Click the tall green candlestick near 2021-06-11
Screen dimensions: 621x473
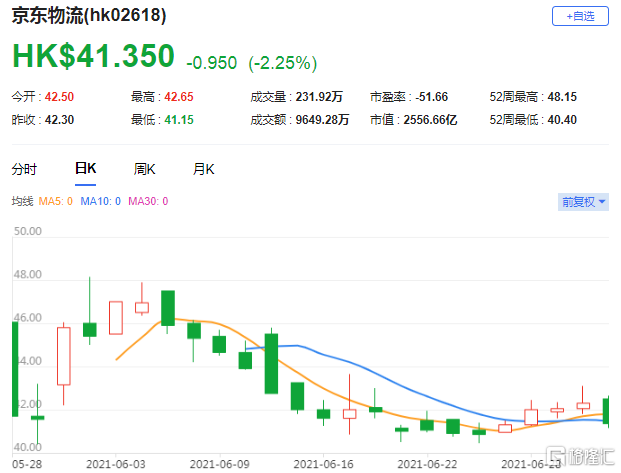click(x=271, y=363)
